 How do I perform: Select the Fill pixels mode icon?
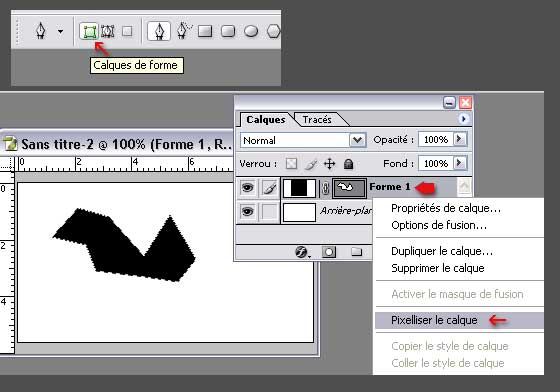click(127, 31)
